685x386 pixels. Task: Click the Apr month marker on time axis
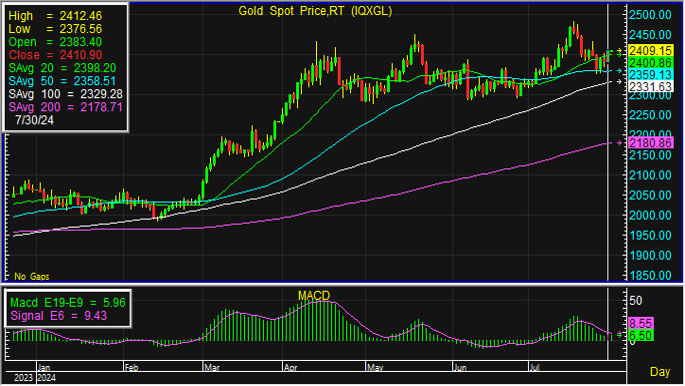click(x=291, y=368)
